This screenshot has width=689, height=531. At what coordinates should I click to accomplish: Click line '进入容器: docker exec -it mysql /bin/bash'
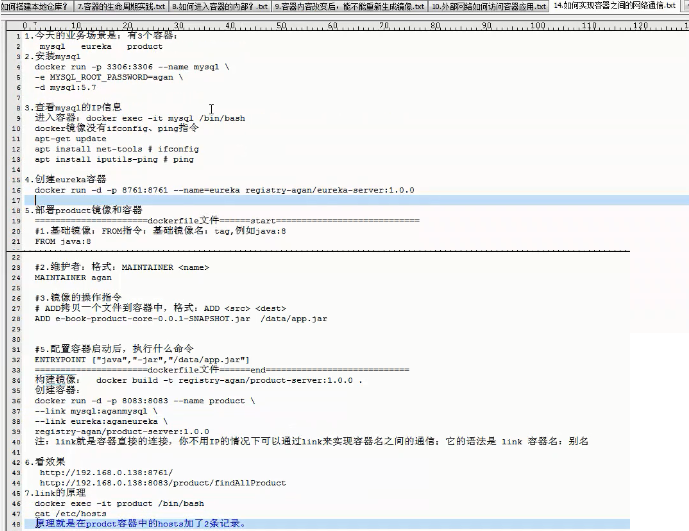pyautogui.click(x=140, y=118)
